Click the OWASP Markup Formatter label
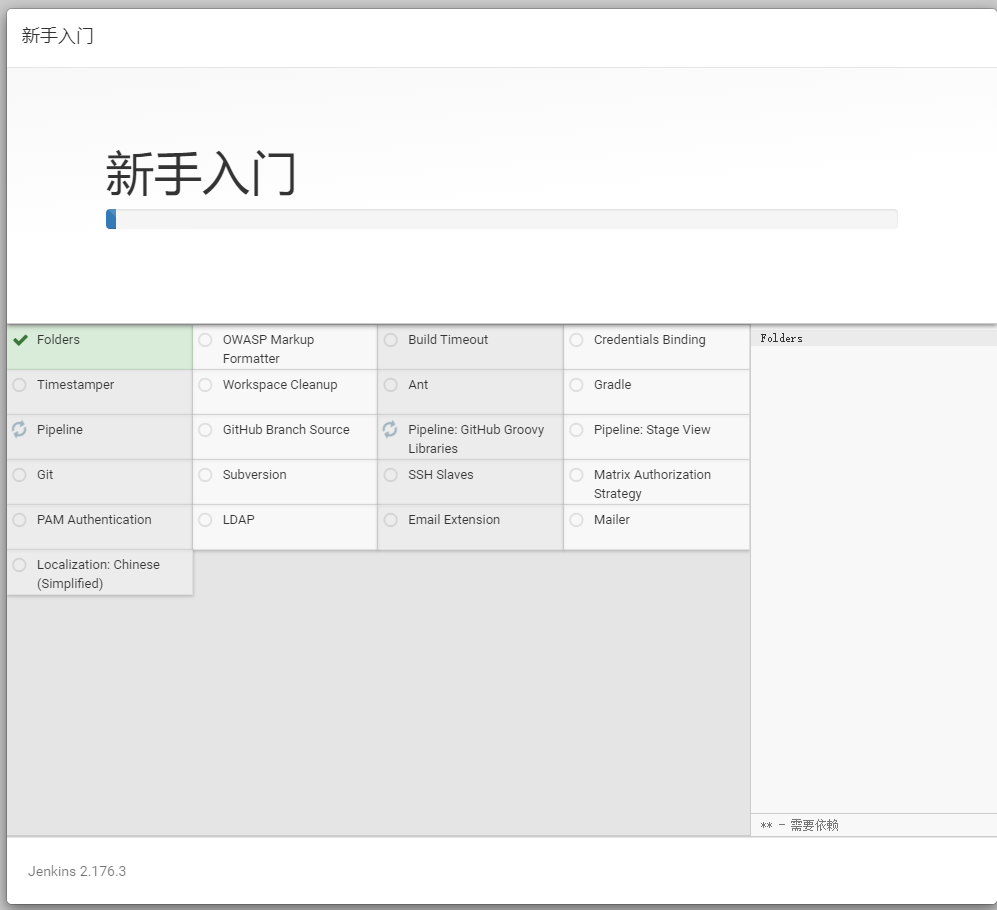997x910 pixels. tap(268, 349)
